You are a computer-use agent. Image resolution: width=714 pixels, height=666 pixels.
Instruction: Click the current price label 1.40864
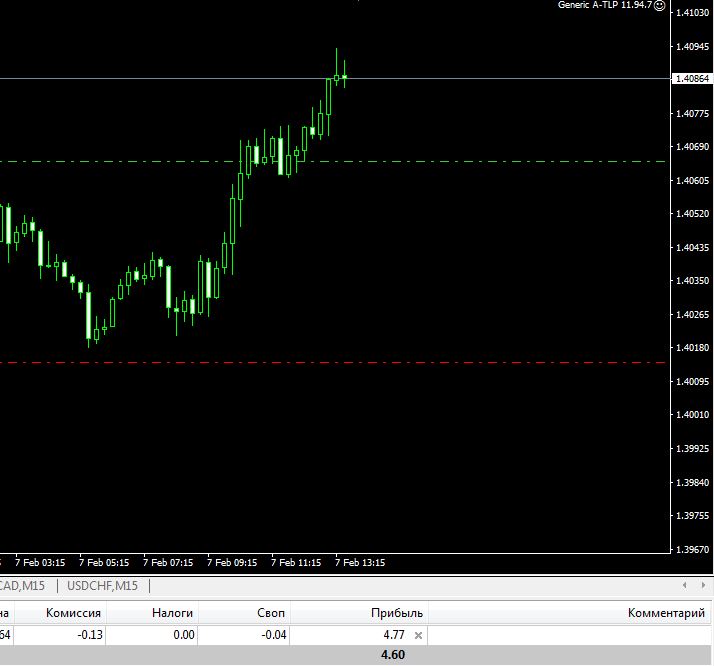tap(692, 79)
